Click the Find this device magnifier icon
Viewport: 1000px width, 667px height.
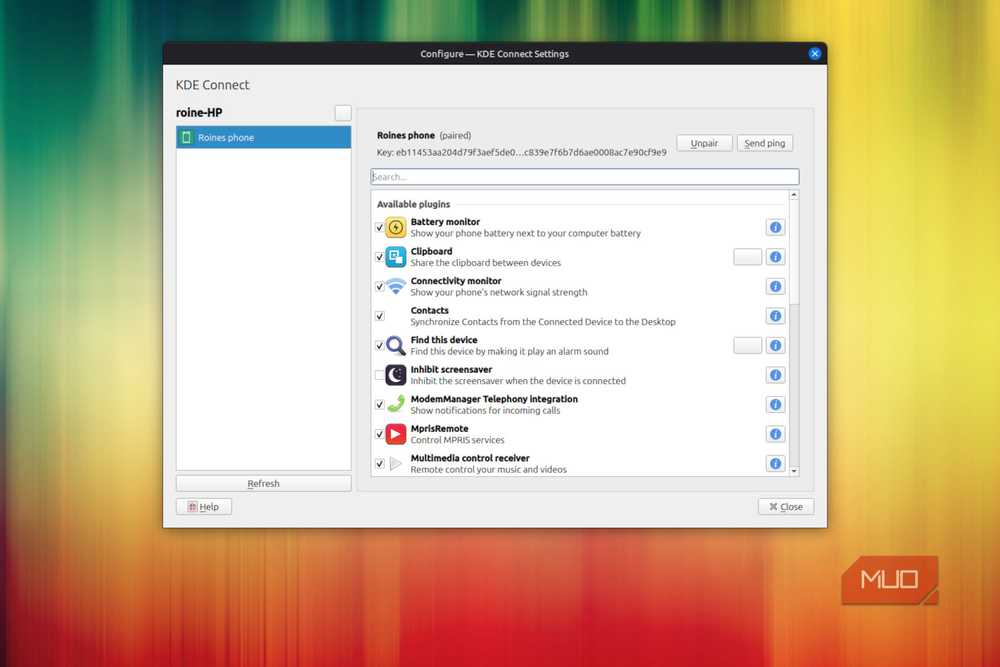(395, 346)
